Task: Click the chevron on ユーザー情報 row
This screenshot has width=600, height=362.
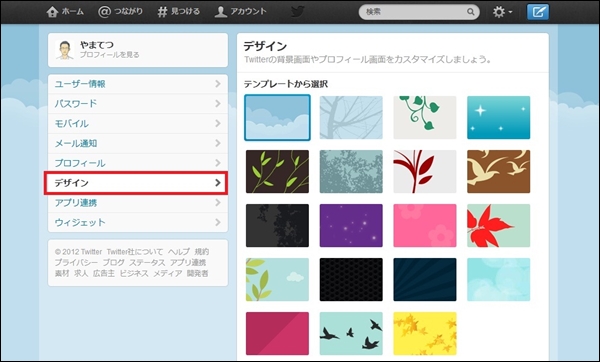Action: click(218, 84)
